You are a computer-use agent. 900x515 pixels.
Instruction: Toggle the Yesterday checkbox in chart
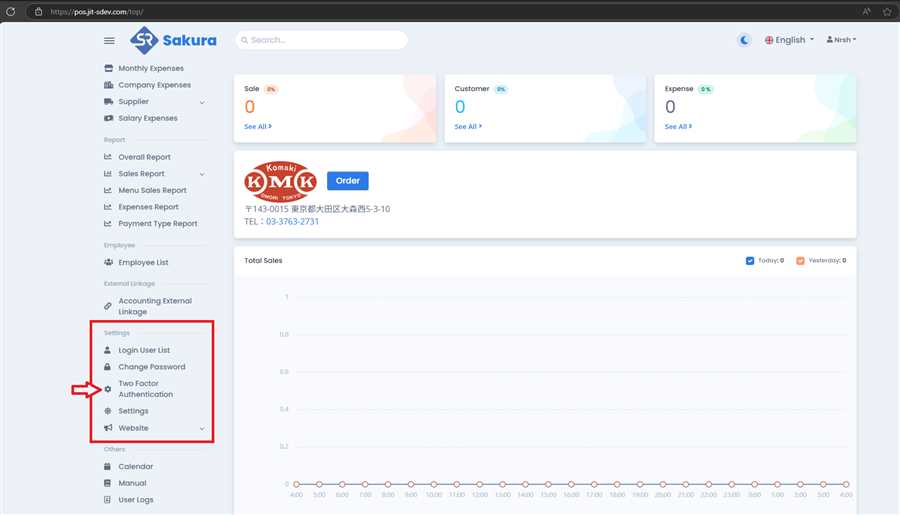point(800,261)
